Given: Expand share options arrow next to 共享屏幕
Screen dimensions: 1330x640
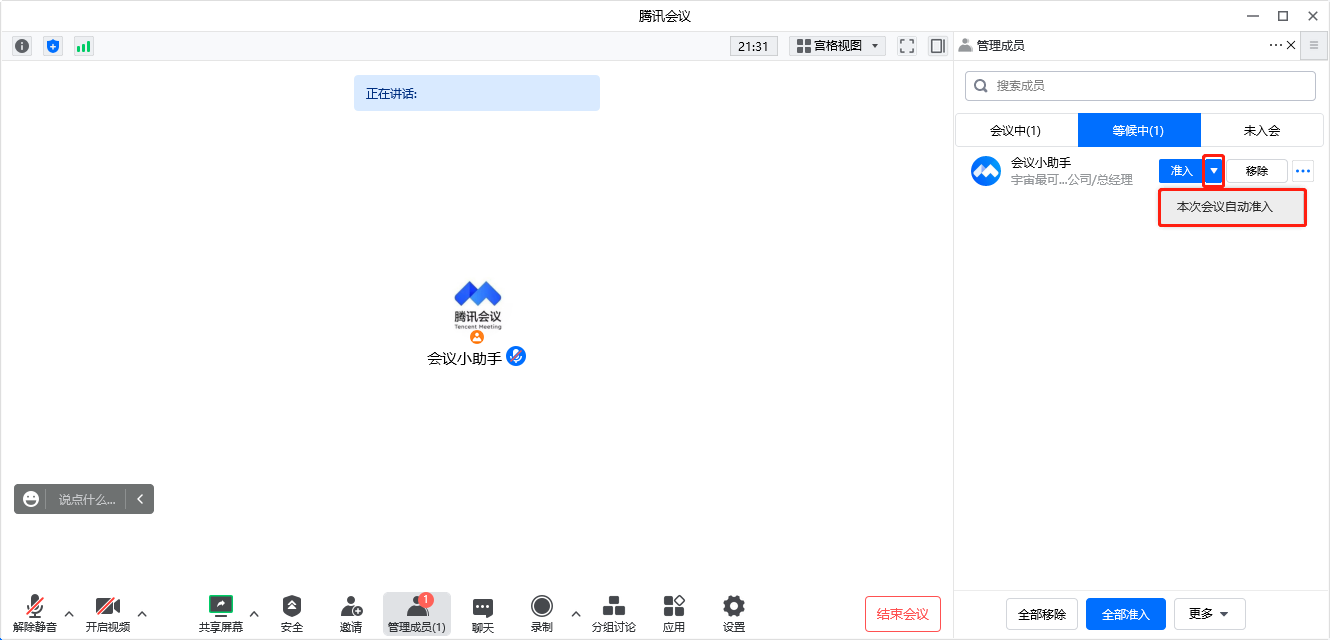Looking at the screenshot, I should pos(254,613).
